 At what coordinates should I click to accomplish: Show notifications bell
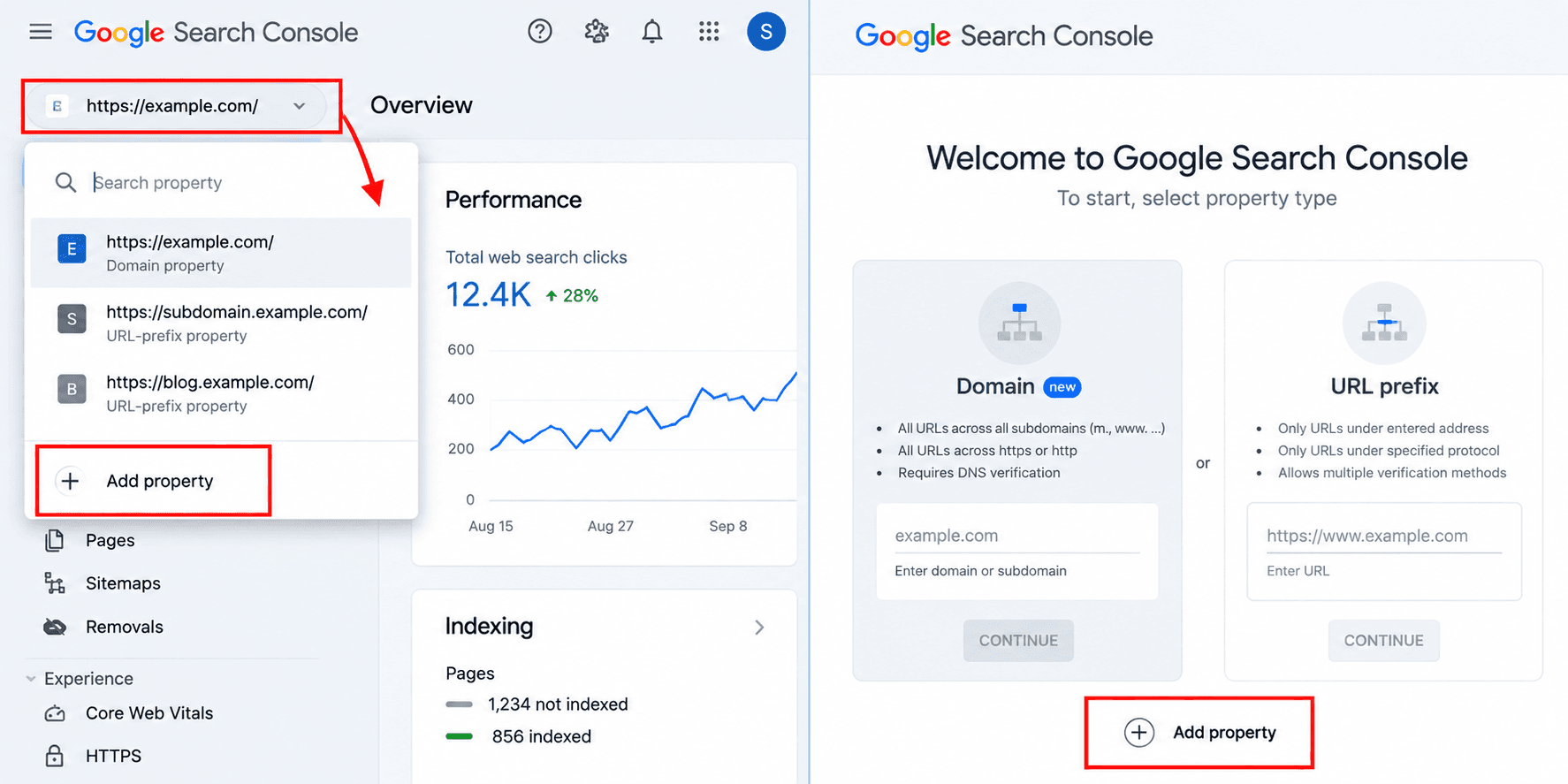652,32
